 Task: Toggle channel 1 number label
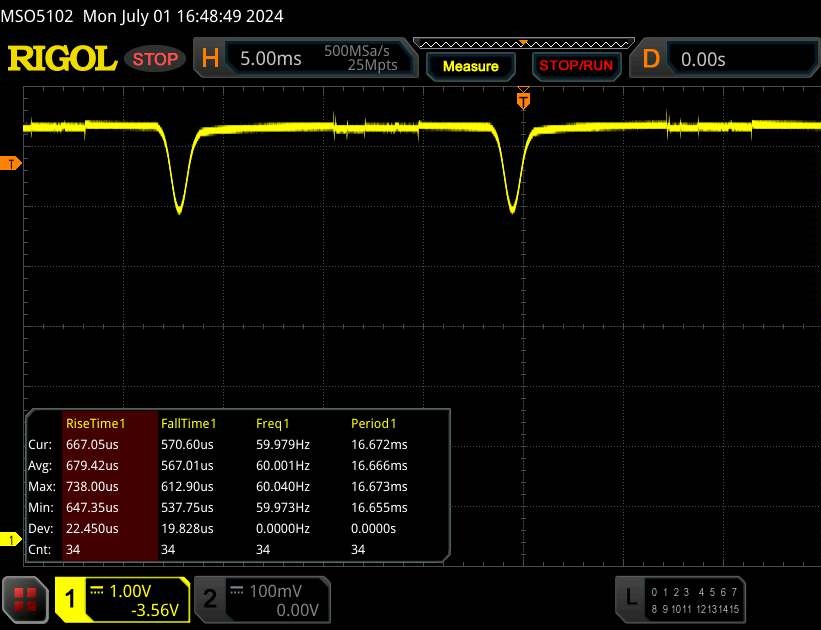point(70,599)
